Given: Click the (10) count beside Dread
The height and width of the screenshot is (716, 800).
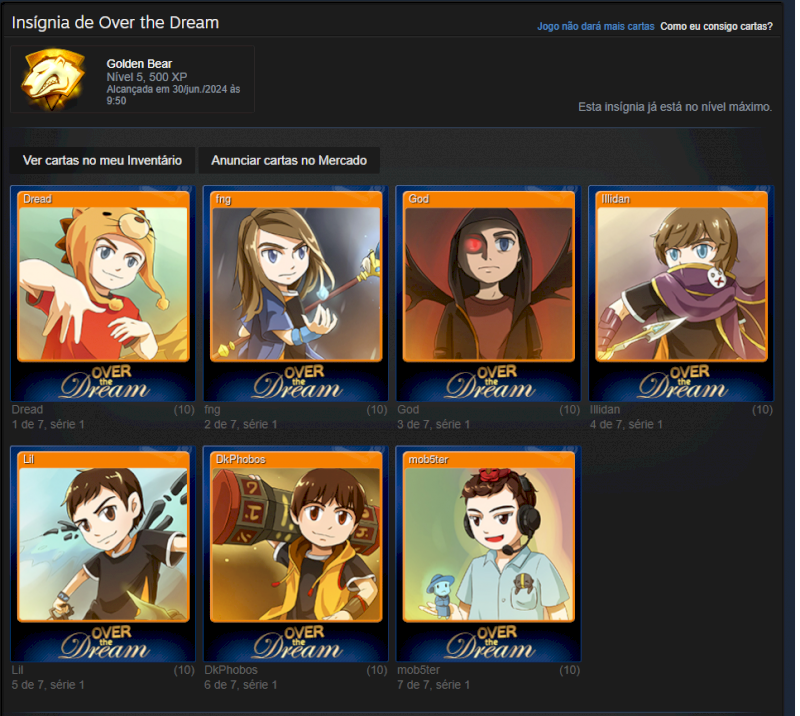Looking at the screenshot, I should click(x=184, y=409).
